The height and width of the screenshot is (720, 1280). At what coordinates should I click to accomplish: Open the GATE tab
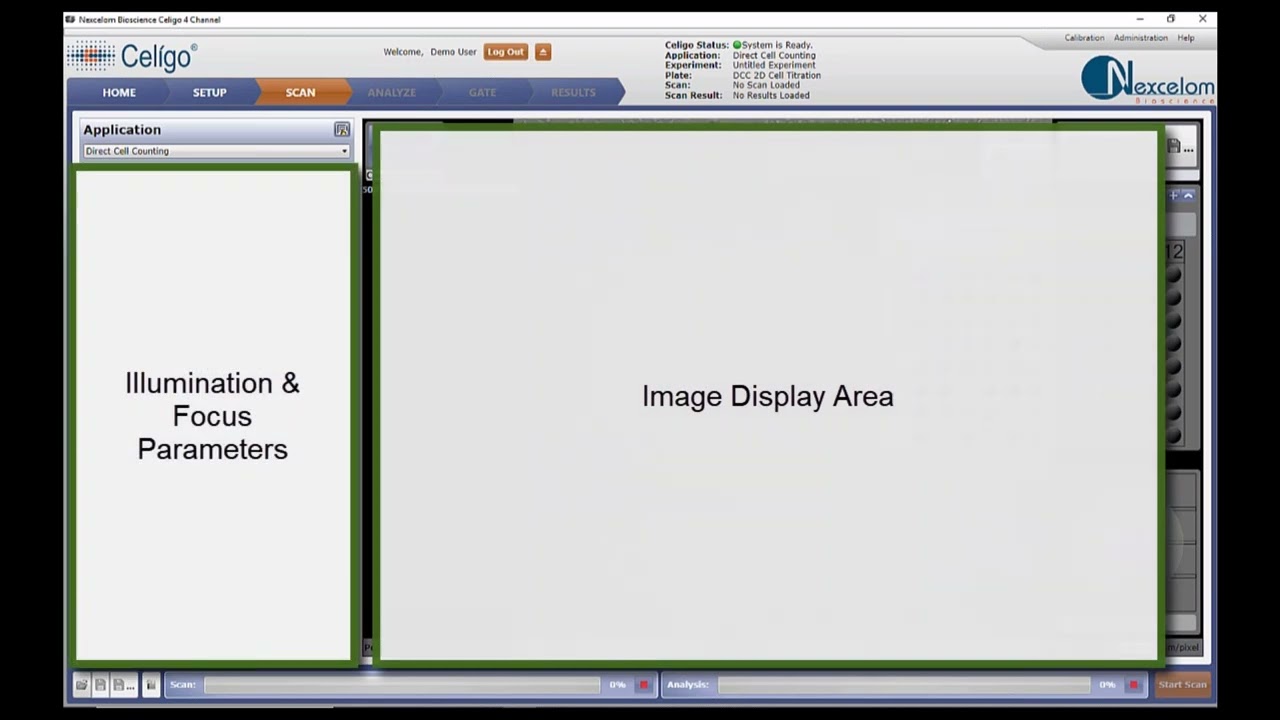482,92
